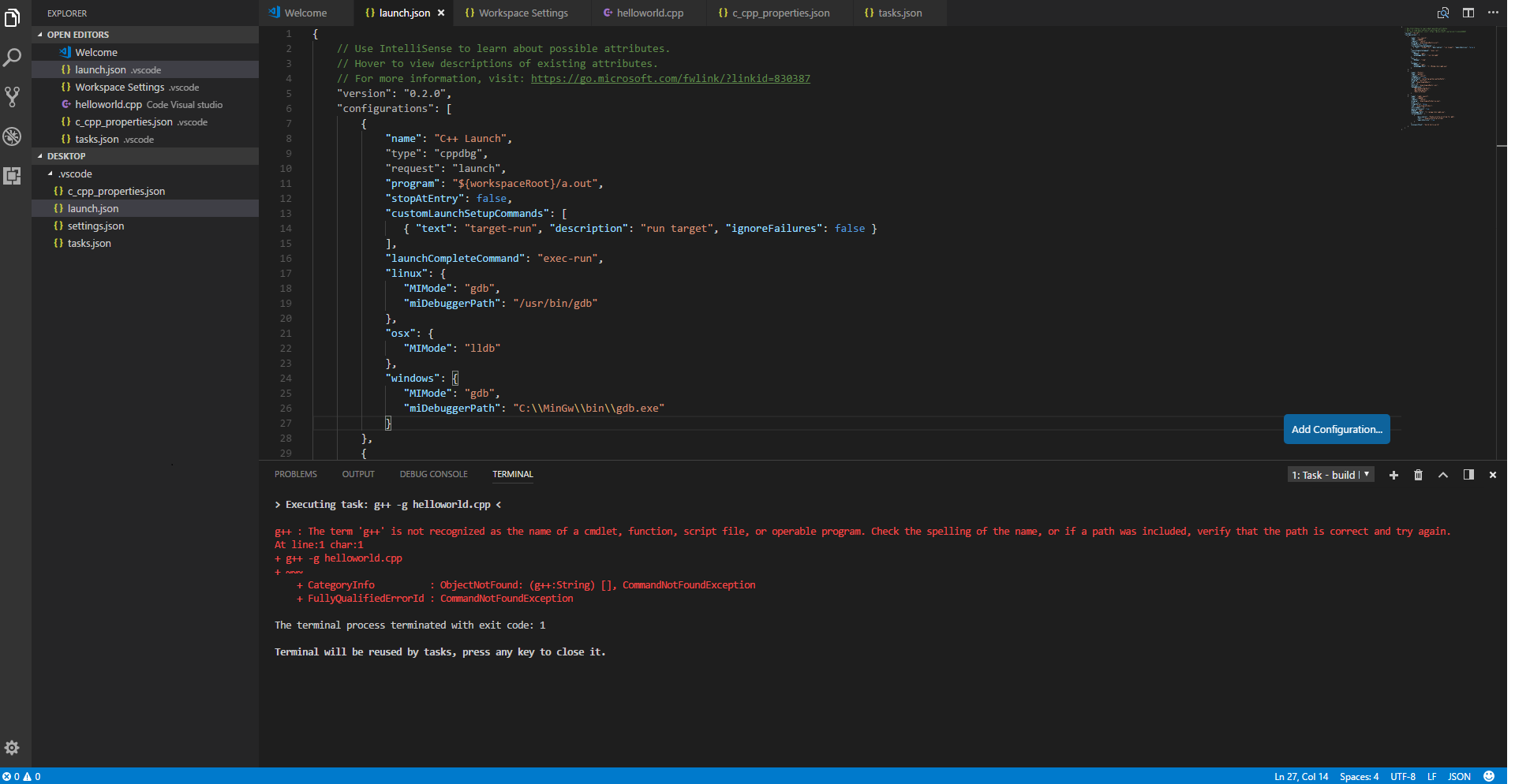Kill the terminal using trash icon
Image resolution: width=1515 pixels, height=784 pixels.
(1417, 474)
